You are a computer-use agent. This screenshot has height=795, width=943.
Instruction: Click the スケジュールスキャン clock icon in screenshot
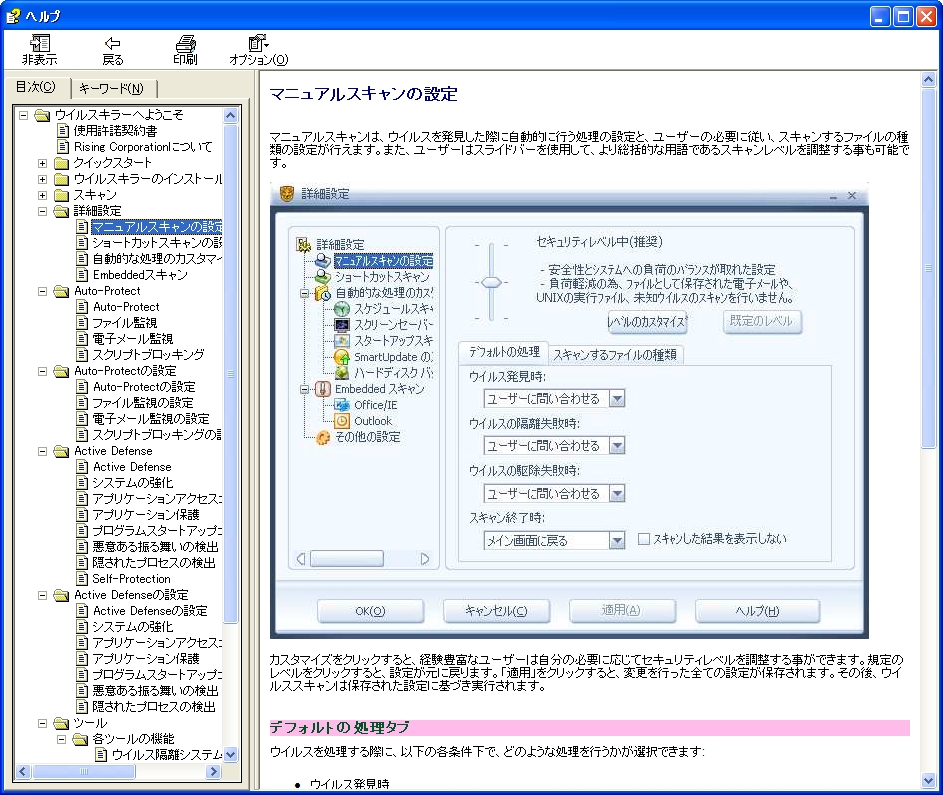(x=342, y=309)
